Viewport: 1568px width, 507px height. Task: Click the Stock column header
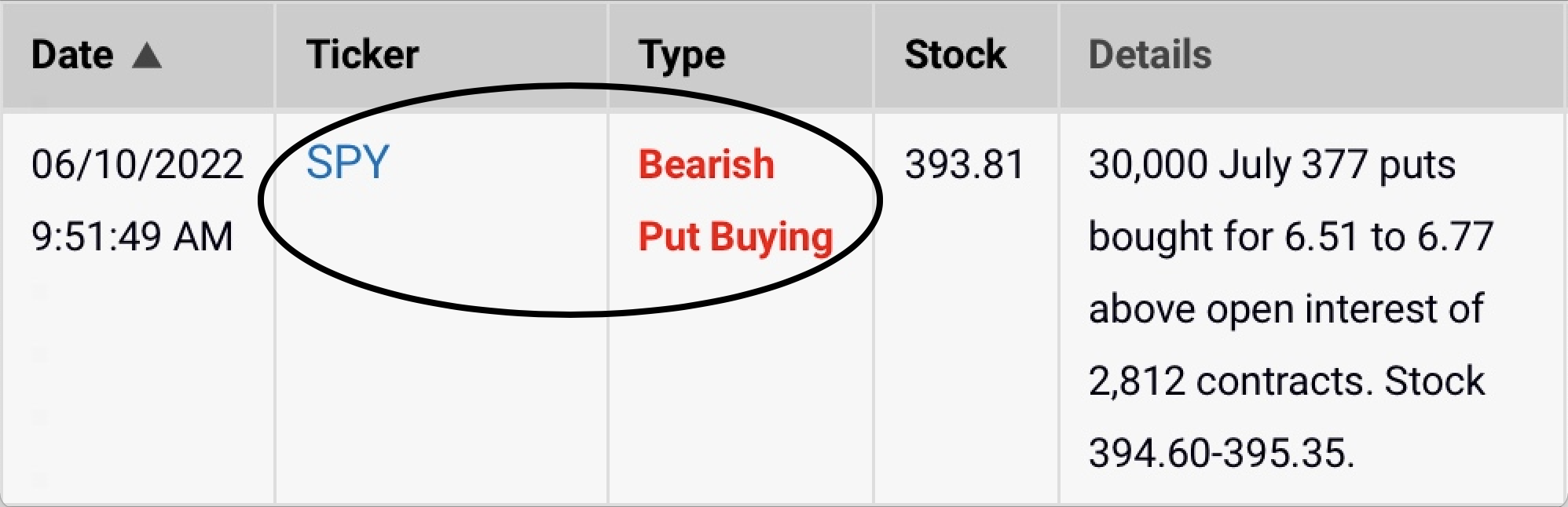pos(954,55)
